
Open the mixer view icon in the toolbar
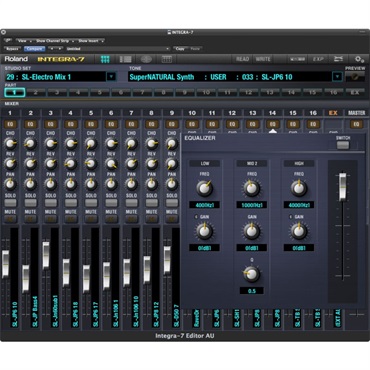[x=105, y=59]
